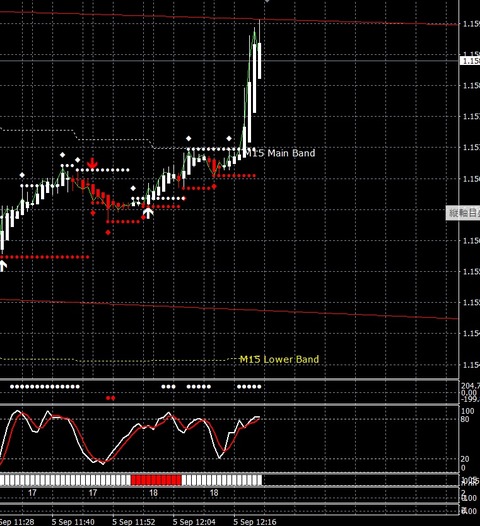
Task: Click the 204.7 indicator scale value
Action: coord(470,386)
